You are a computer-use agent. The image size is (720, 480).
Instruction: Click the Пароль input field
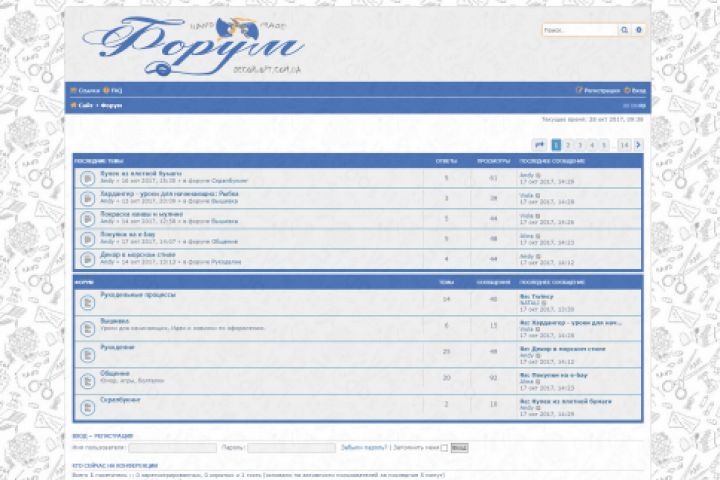[x=292, y=448]
